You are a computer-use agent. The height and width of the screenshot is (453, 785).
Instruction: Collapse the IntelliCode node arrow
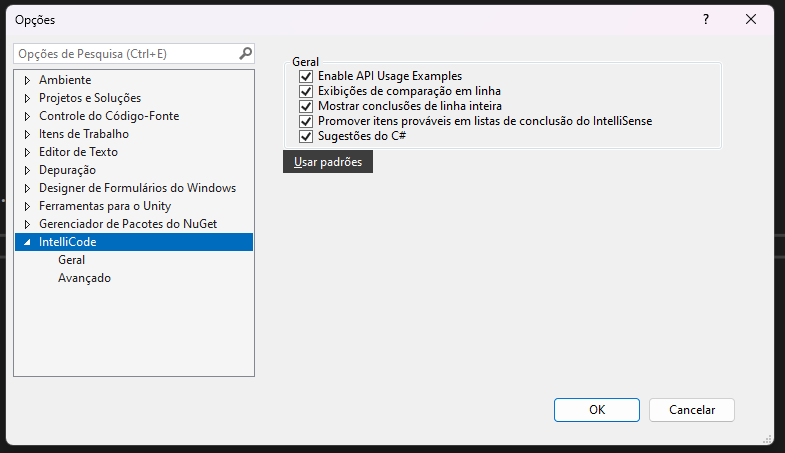click(28, 242)
